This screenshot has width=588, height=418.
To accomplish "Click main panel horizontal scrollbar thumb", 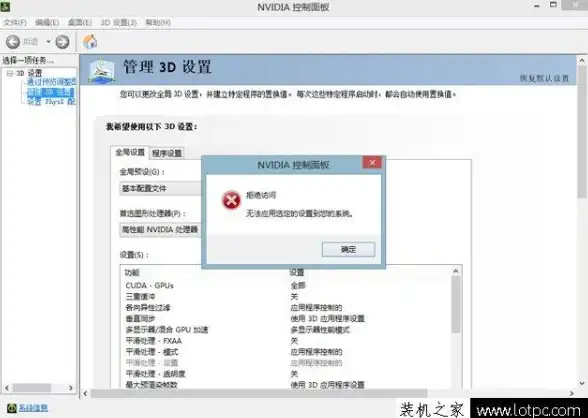I will (x=259, y=393).
